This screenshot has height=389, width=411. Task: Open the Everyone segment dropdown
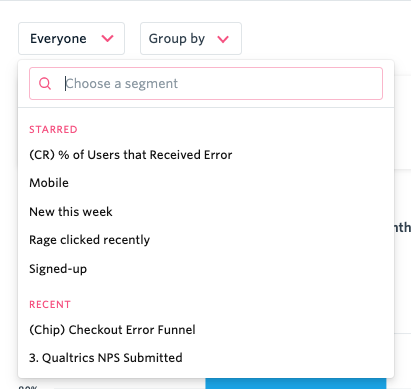coord(71,39)
